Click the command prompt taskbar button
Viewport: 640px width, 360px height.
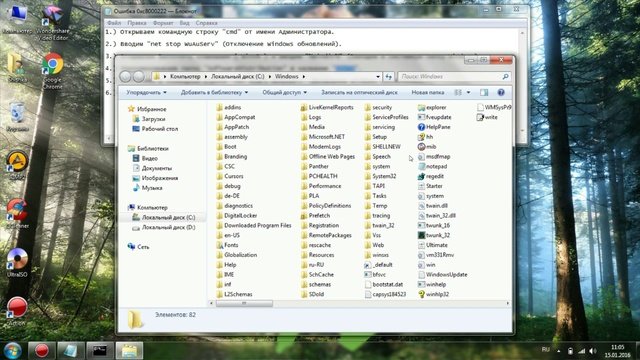(x=100, y=351)
